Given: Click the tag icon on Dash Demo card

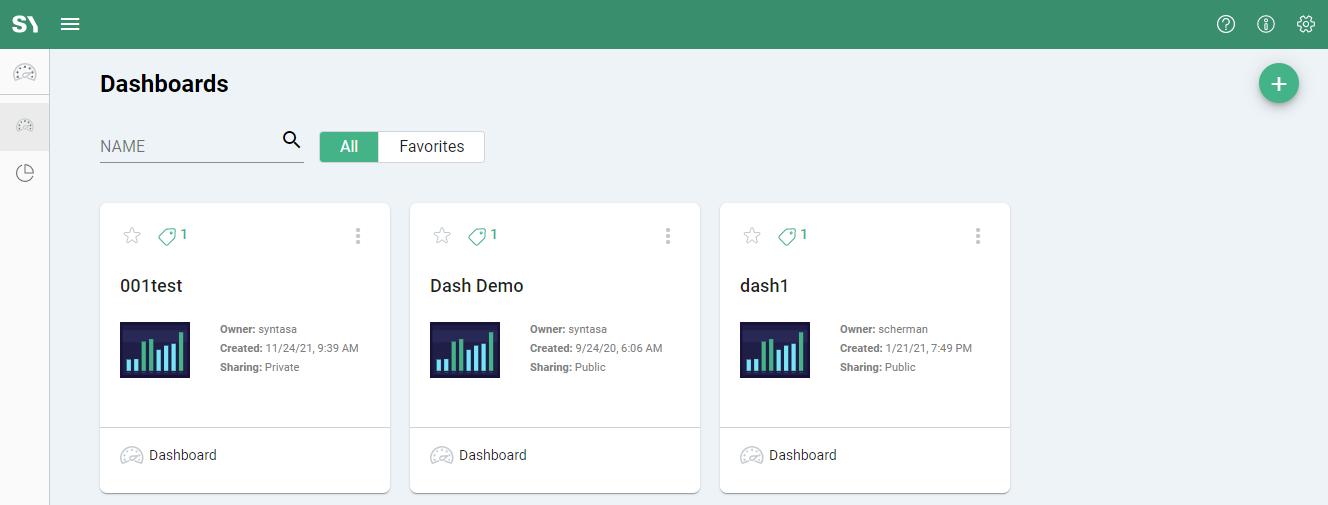Looking at the screenshot, I should 477,236.
